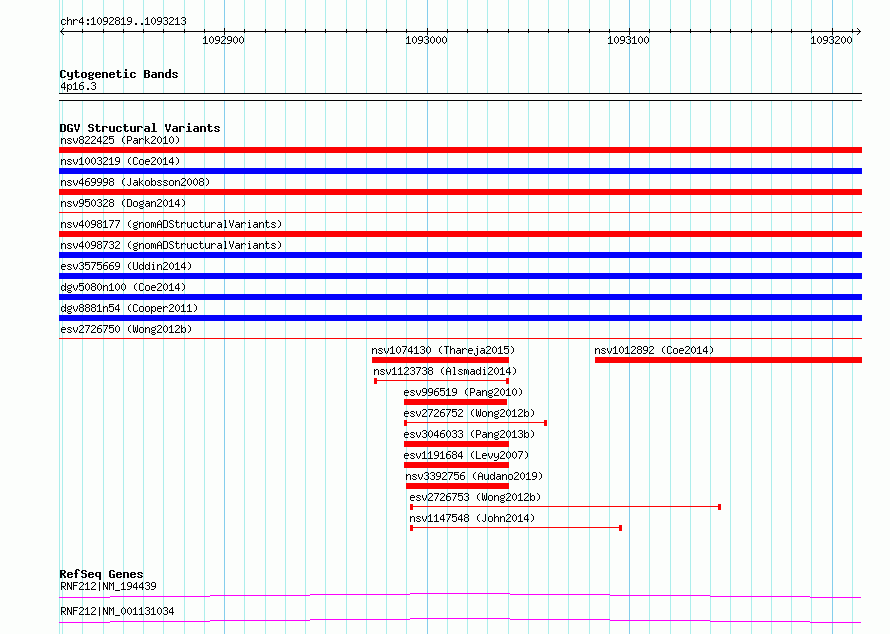The height and width of the screenshot is (634, 890).
Task: Open the nsv4098177 gnomAD variant label
Action: [x=171, y=224]
